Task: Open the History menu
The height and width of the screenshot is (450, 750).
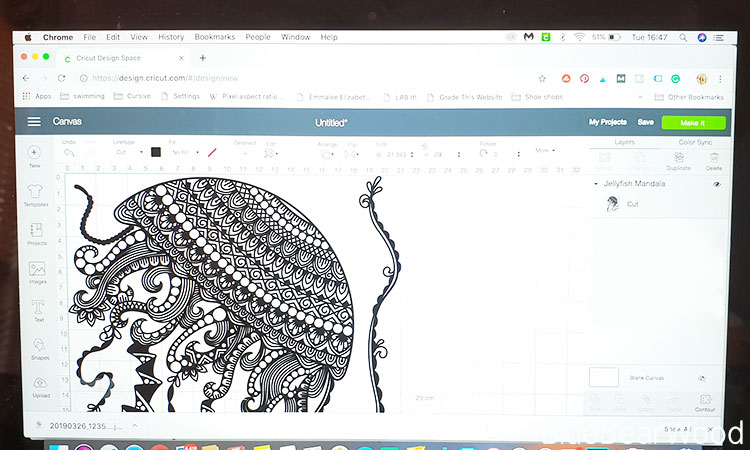Action: point(171,37)
